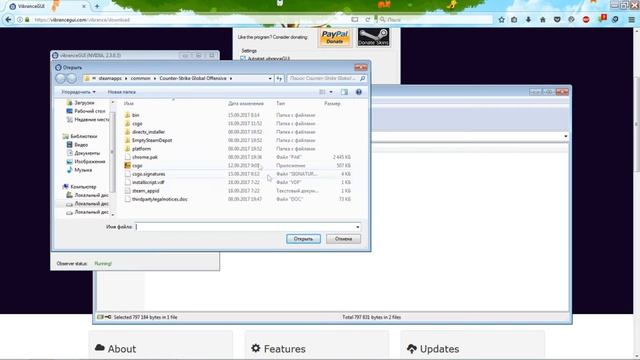Image resolution: width=640 pixels, height=360 pixels.
Task: Click the Steam Donate Skins button
Action: tap(373, 37)
